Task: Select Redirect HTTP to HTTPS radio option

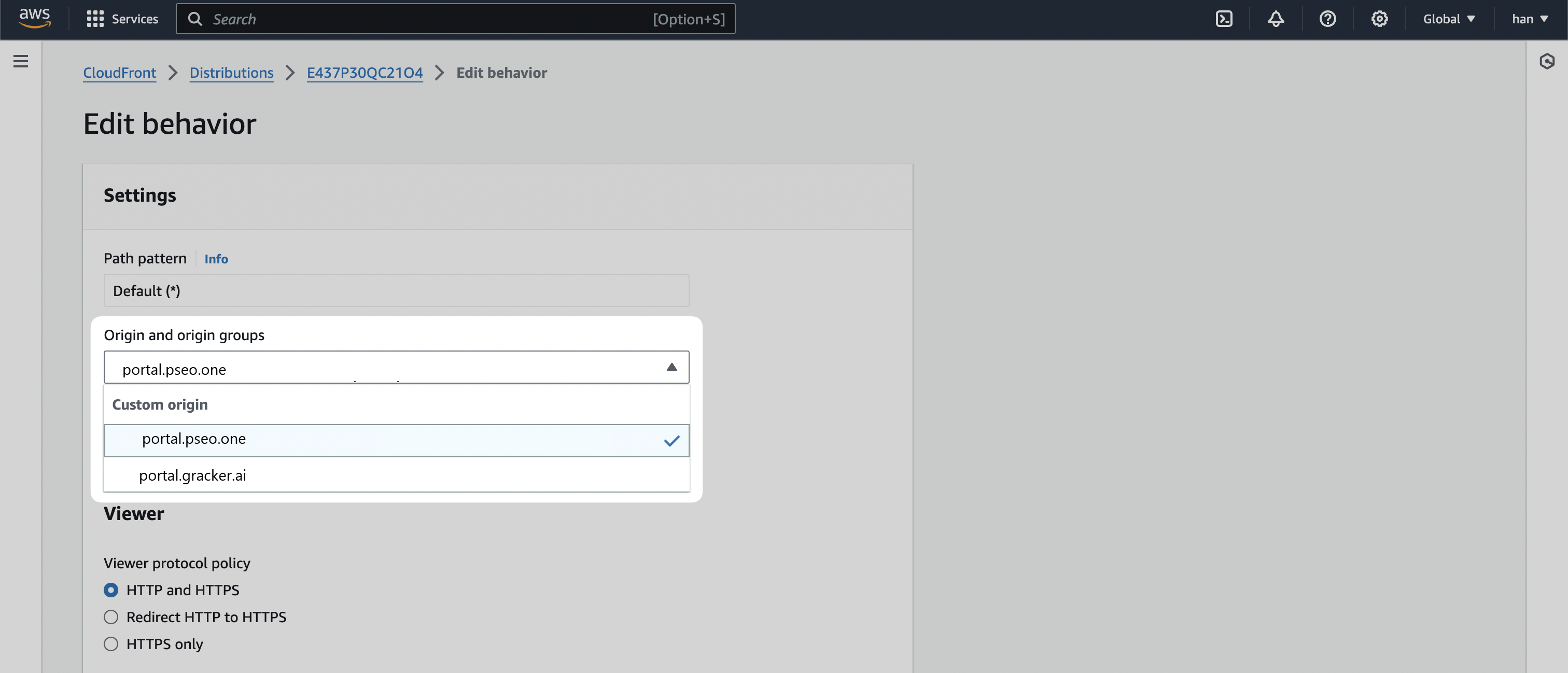Action: coord(111,617)
